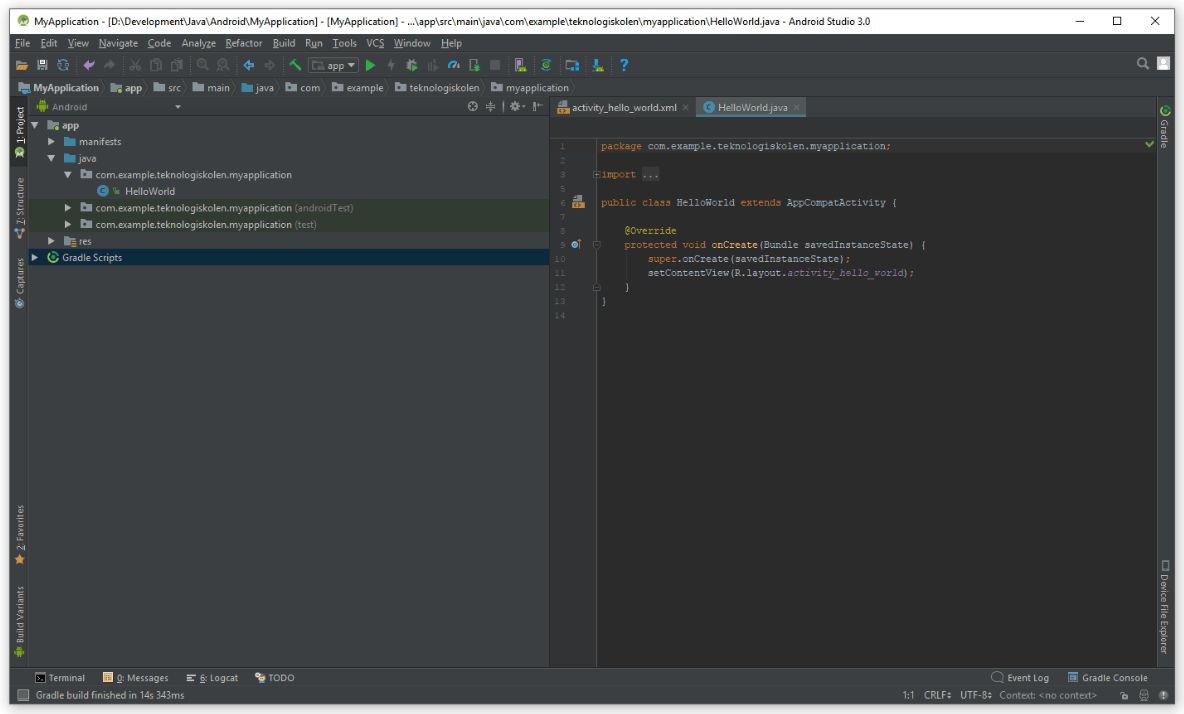Click Attach debugger to process icon

click(474, 66)
